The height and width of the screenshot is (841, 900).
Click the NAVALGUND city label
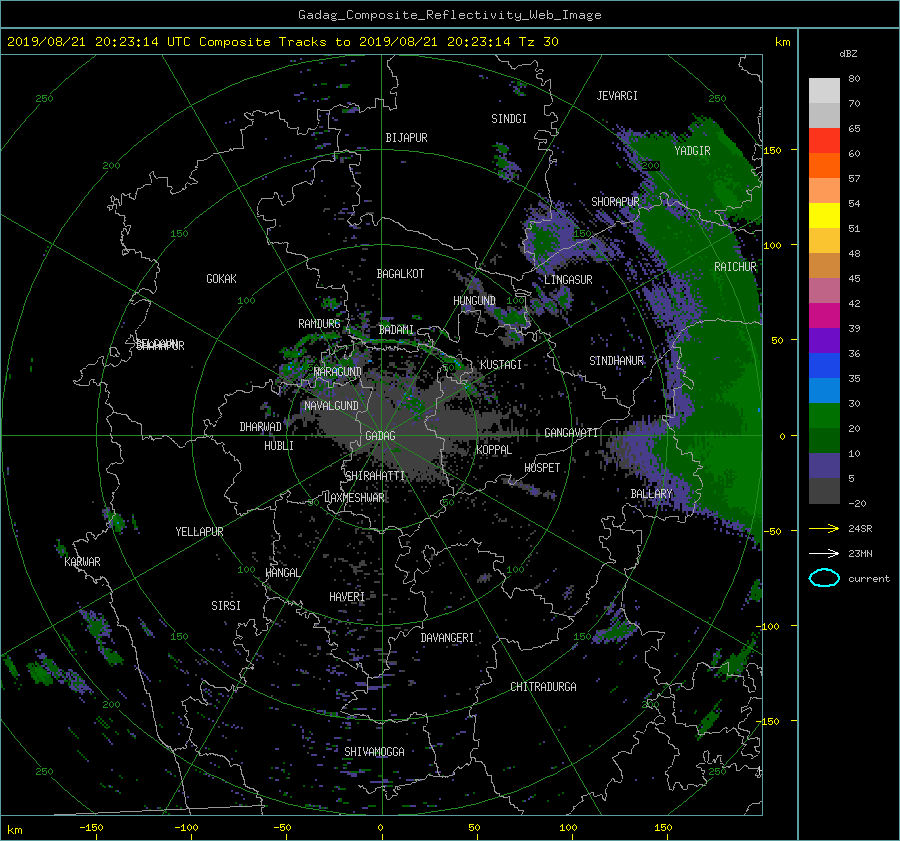pyautogui.click(x=331, y=406)
